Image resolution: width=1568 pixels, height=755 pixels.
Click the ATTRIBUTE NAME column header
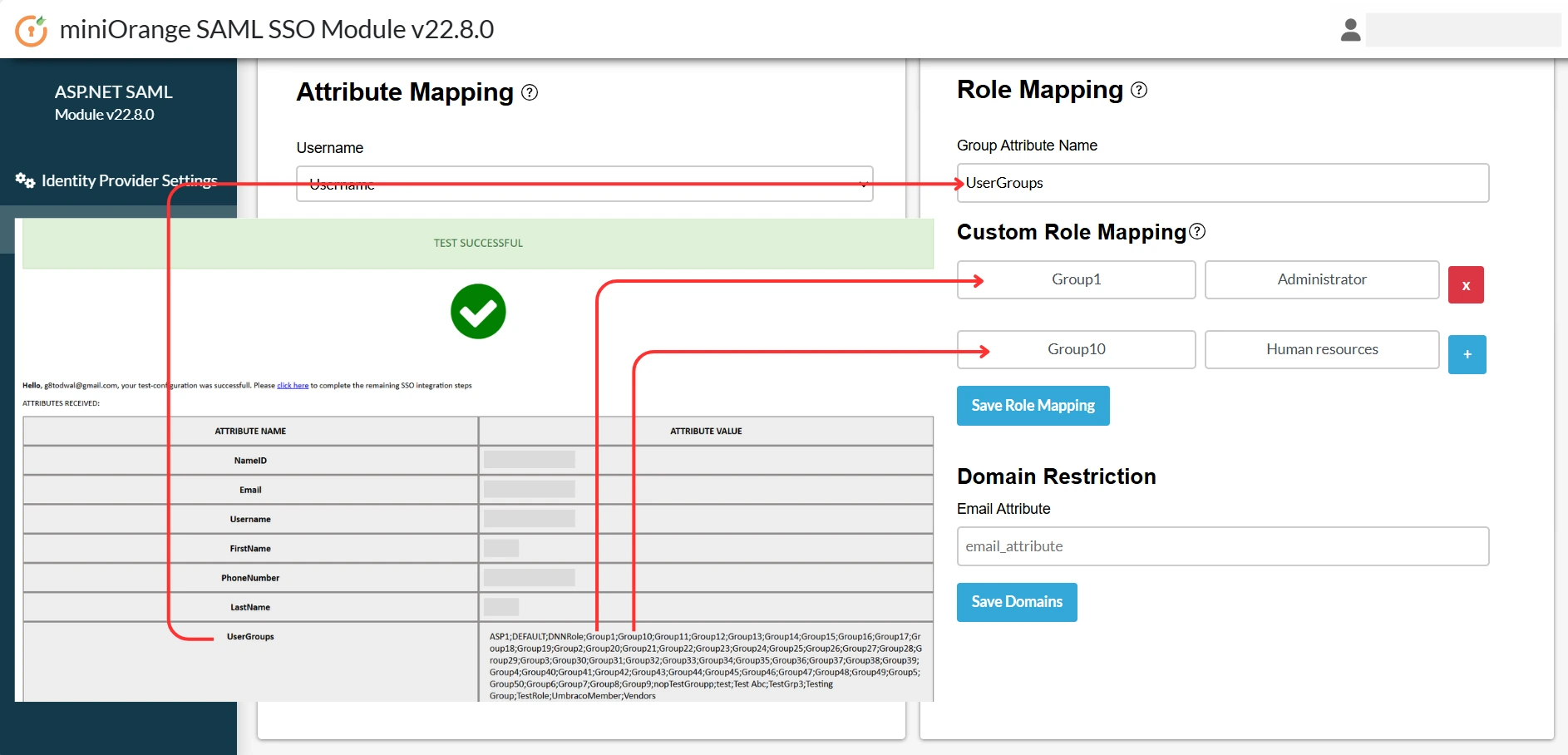[250, 432]
